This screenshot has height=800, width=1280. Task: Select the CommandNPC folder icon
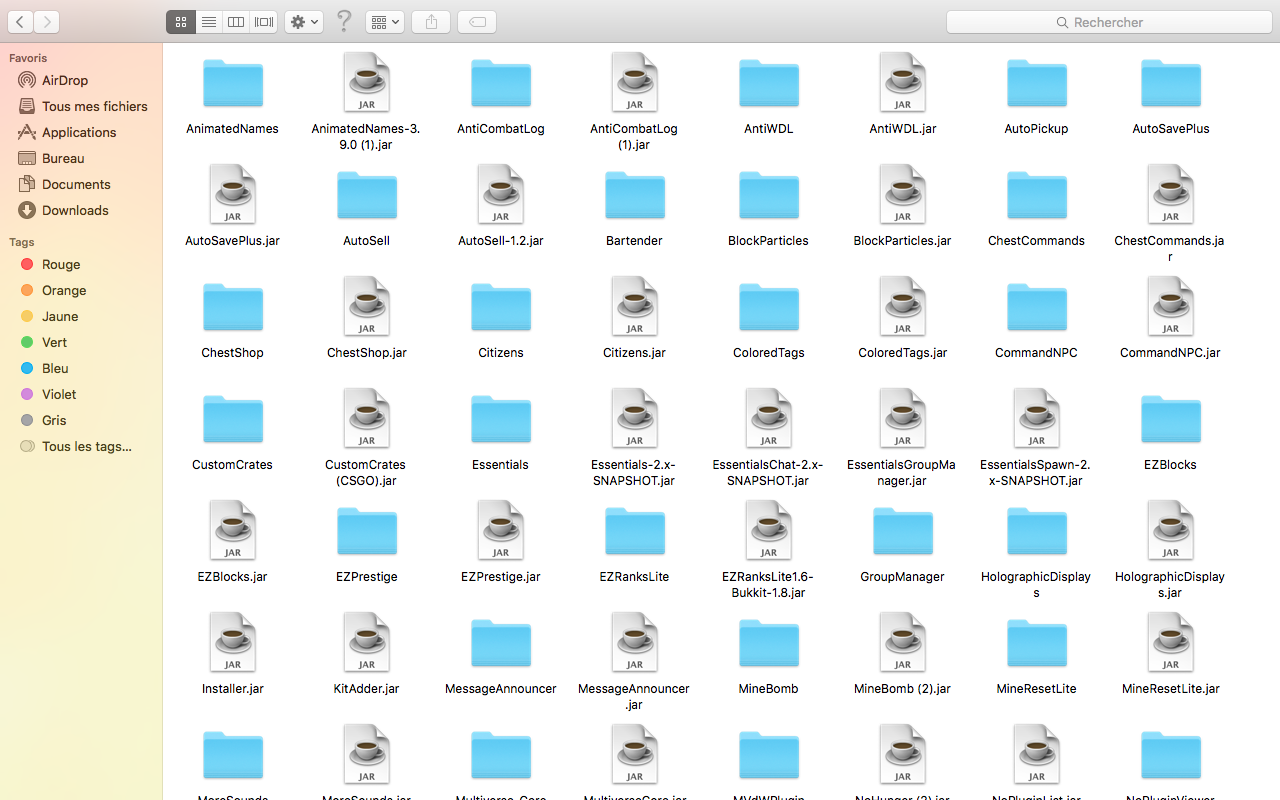(x=1037, y=307)
